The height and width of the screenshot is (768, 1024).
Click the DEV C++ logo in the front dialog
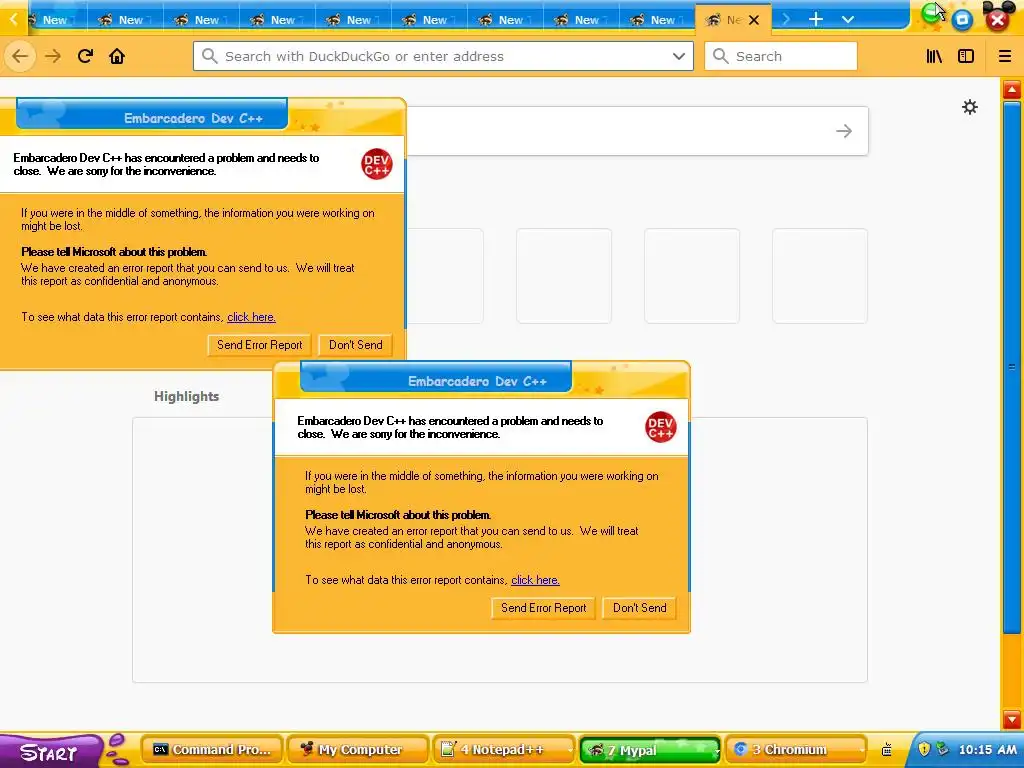point(660,427)
